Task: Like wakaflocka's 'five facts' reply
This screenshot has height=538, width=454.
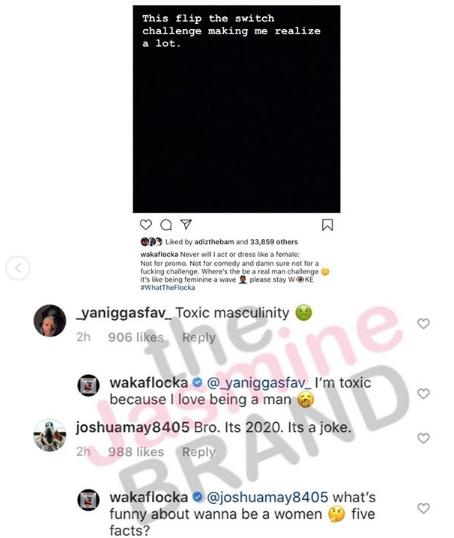Action: (x=423, y=508)
